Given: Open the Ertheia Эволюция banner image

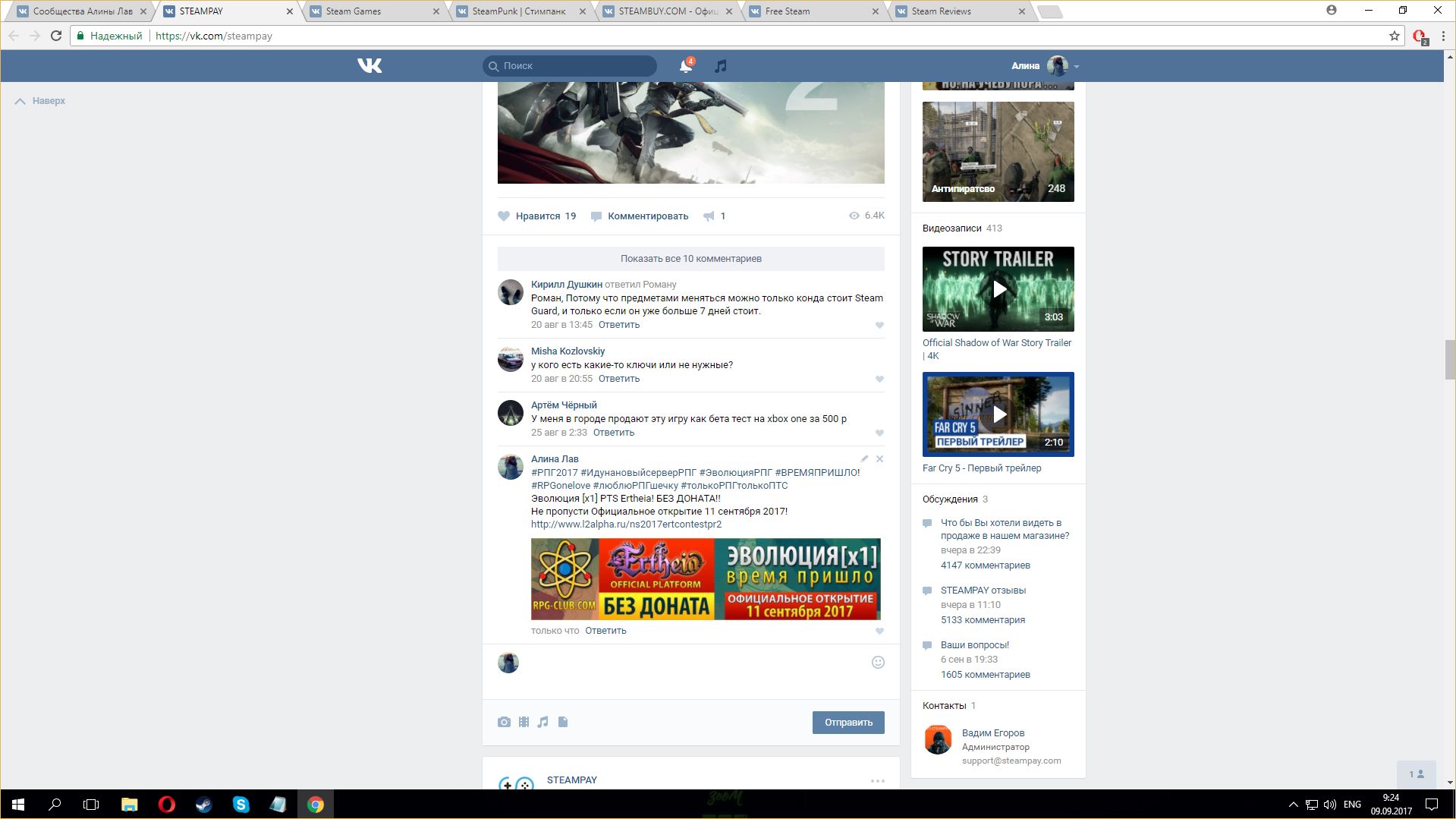Looking at the screenshot, I should pos(706,579).
